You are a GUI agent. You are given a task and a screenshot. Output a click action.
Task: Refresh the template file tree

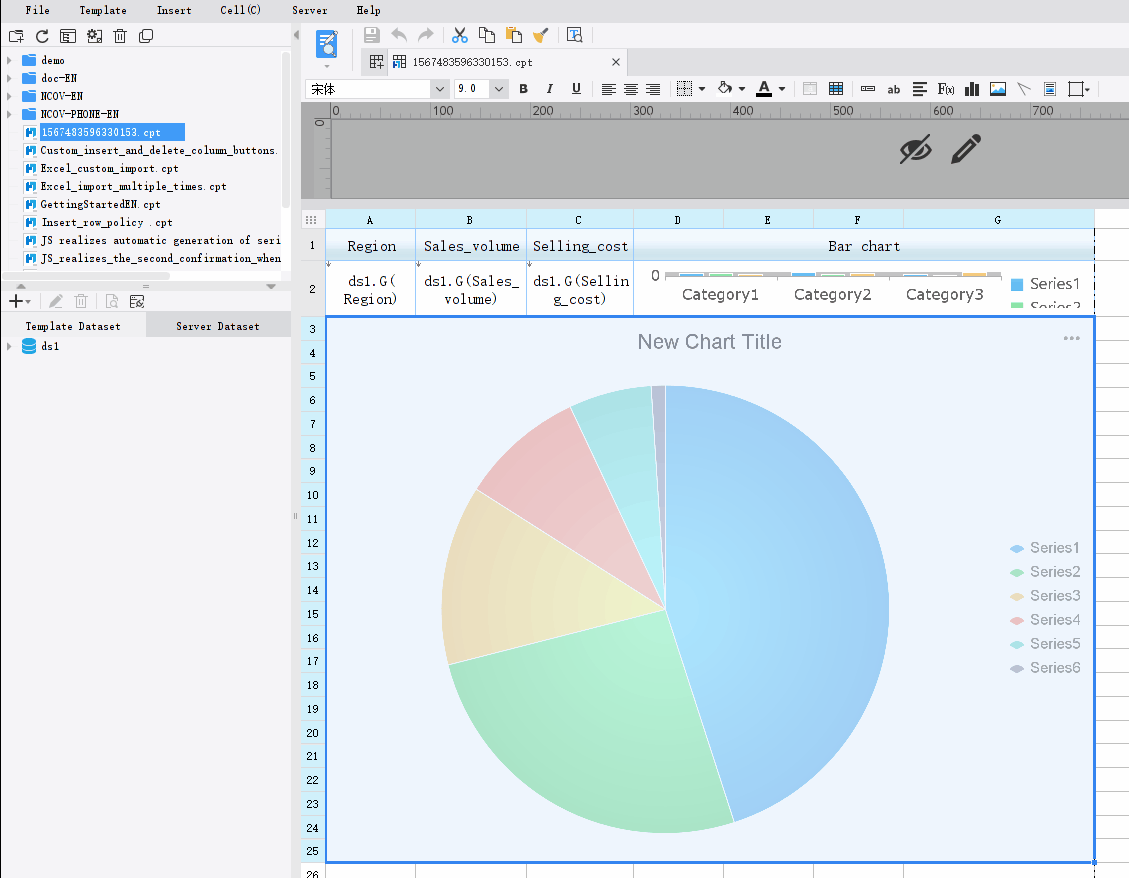coord(42,36)
